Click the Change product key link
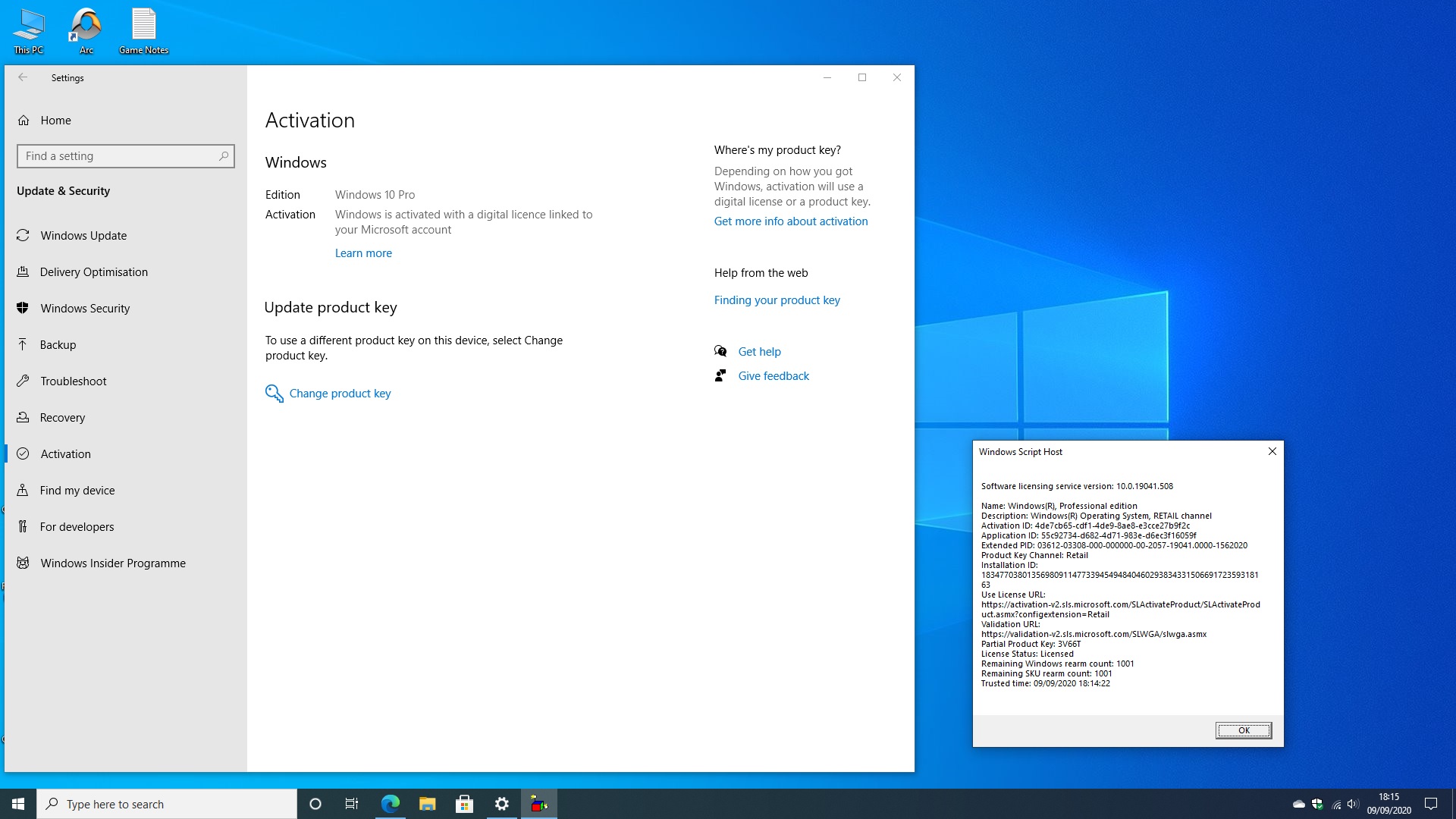The width and height of the screenshot is (1456, 819). [339, 393]
